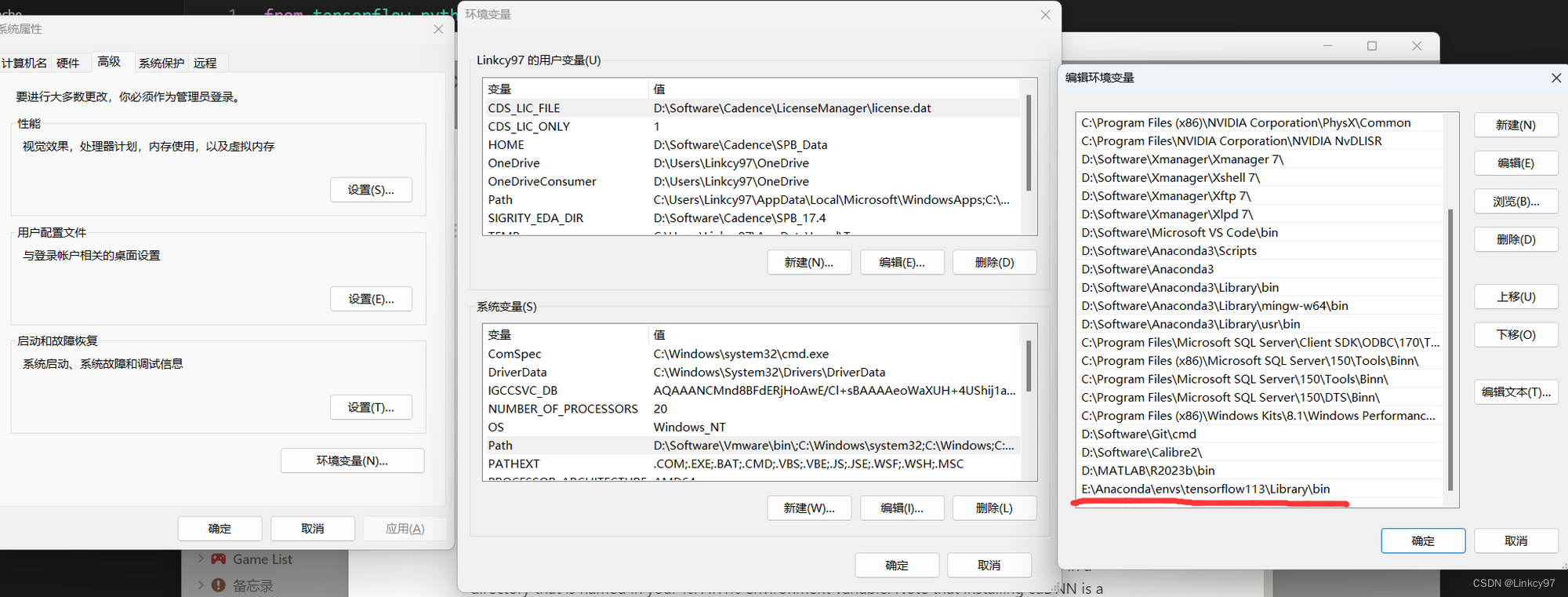1568x597 pixels.
Task: Cancel the 环境变量 dialog
Action: tap(989, 565)
